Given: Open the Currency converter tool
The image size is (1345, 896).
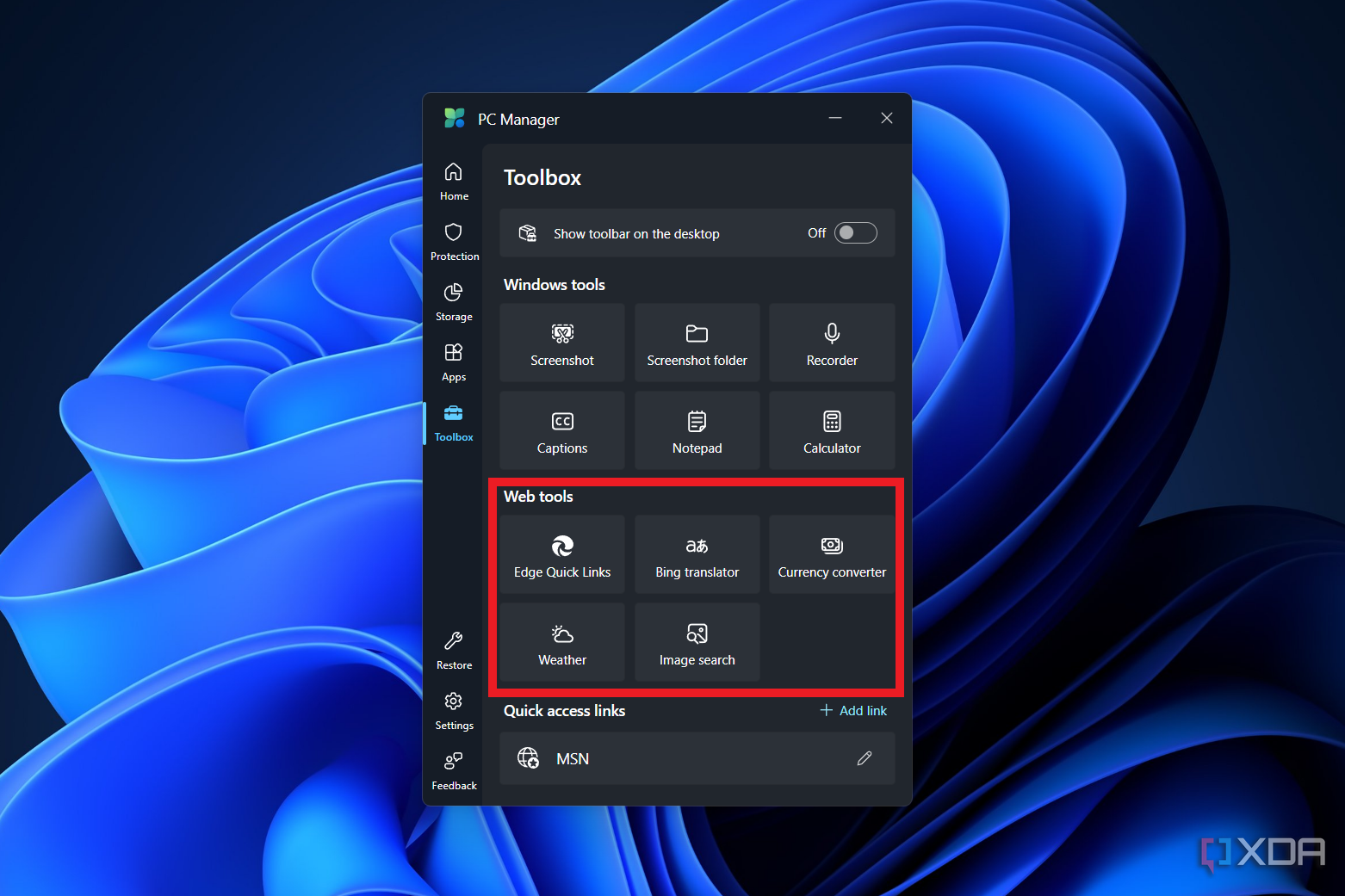Looking at the screenshot, I should [x=832, y=554].
